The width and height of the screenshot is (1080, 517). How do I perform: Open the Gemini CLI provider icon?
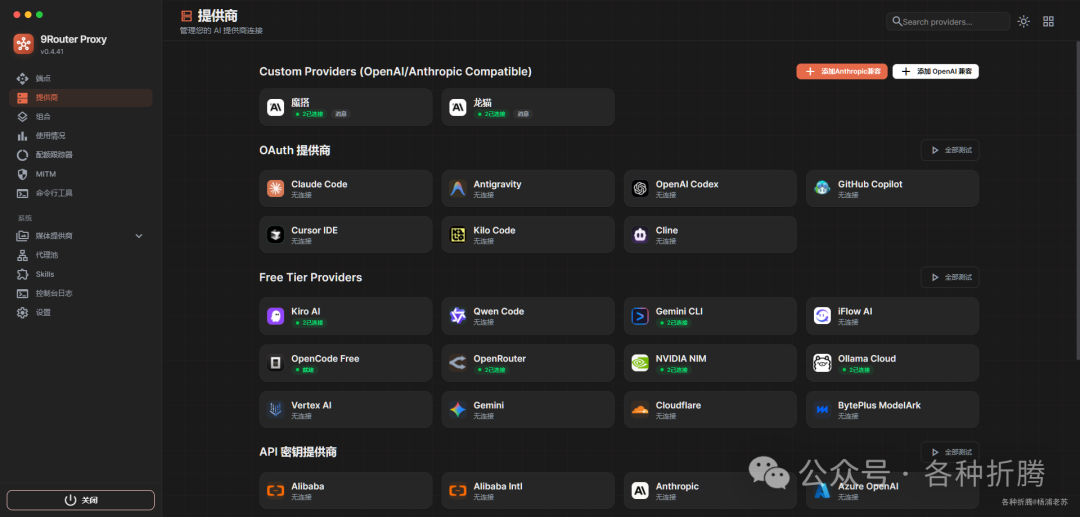640,316
